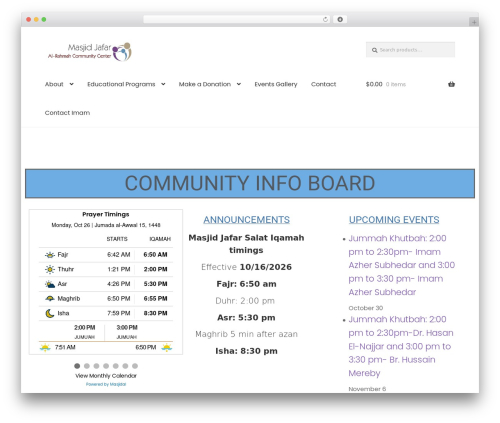Click the 3:00 PM Jumuah time
This screenshot has width=500, height=423.
click(x=127, y=328)
